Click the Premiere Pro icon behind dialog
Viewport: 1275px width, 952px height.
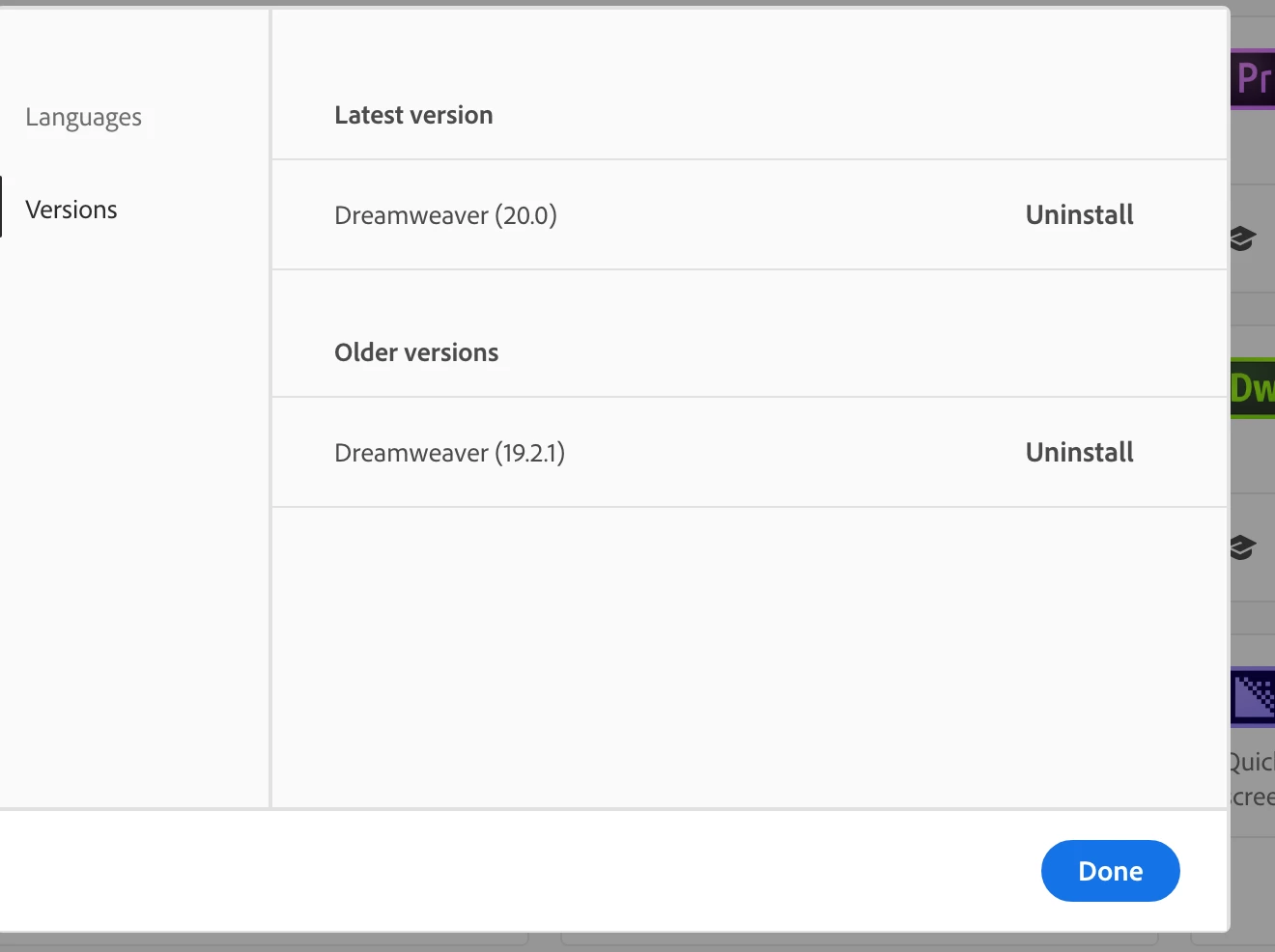pos(1253,78)
